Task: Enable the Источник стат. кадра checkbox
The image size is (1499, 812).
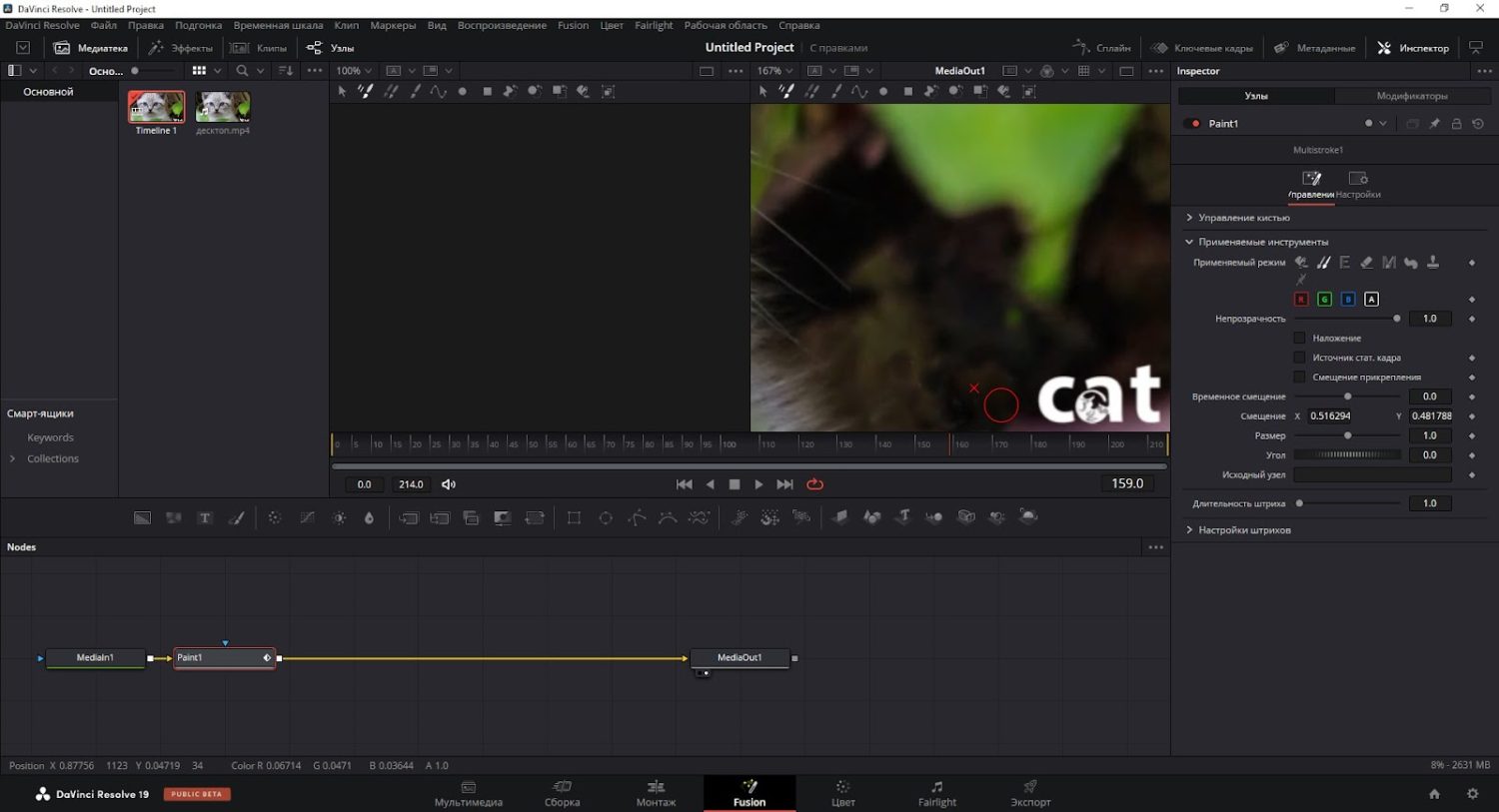Action: pyautogui.click(x=1299, y=358)
